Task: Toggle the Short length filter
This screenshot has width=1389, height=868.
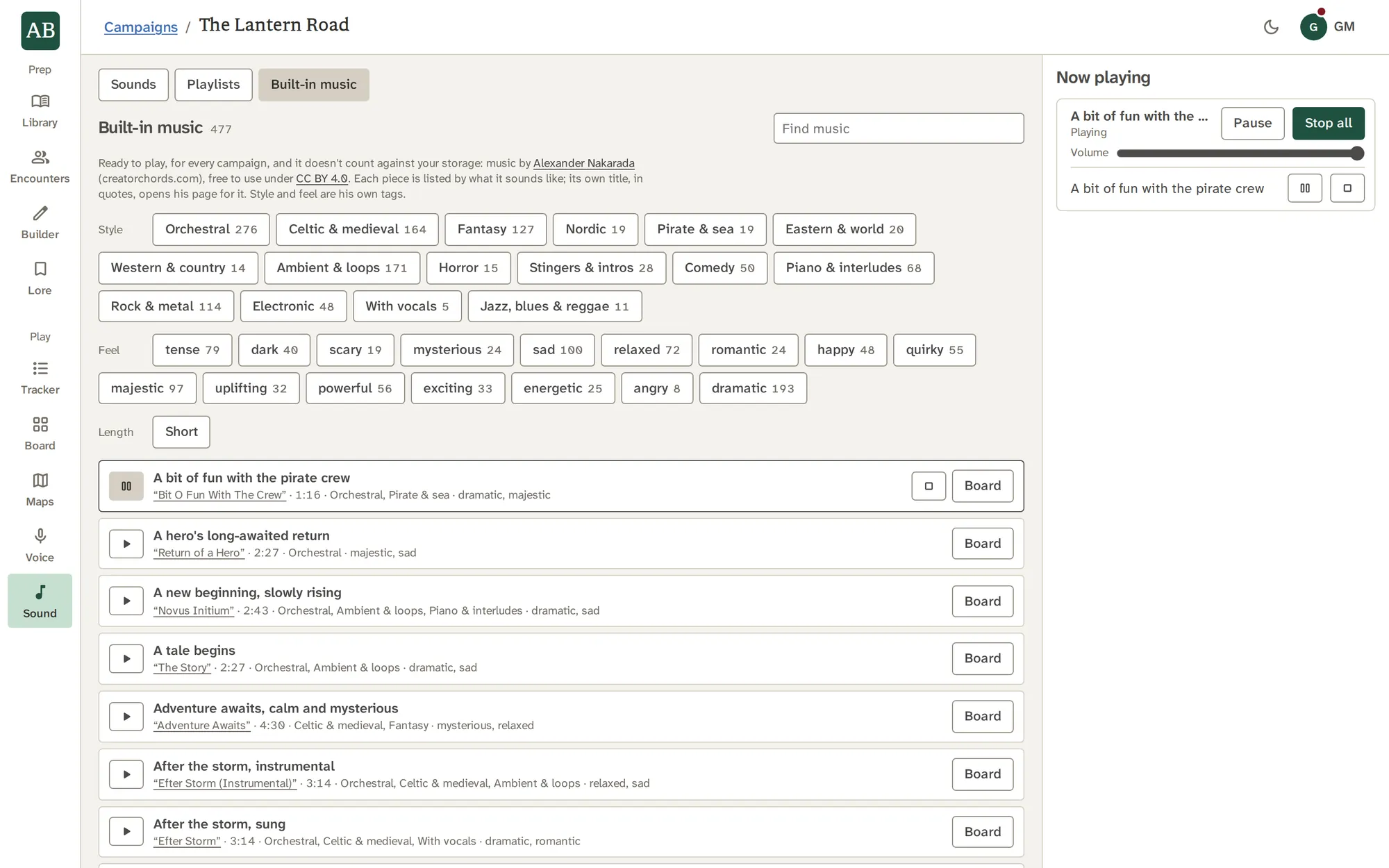Action: pyautogui.click(x=181, y=432)
